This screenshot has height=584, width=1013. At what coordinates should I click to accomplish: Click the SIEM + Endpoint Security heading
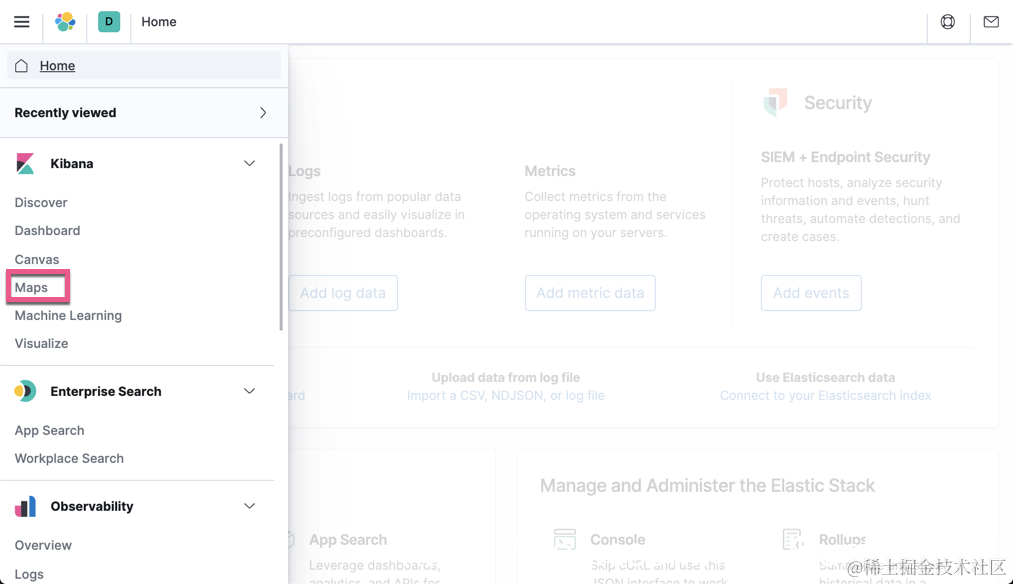point(845,157)
